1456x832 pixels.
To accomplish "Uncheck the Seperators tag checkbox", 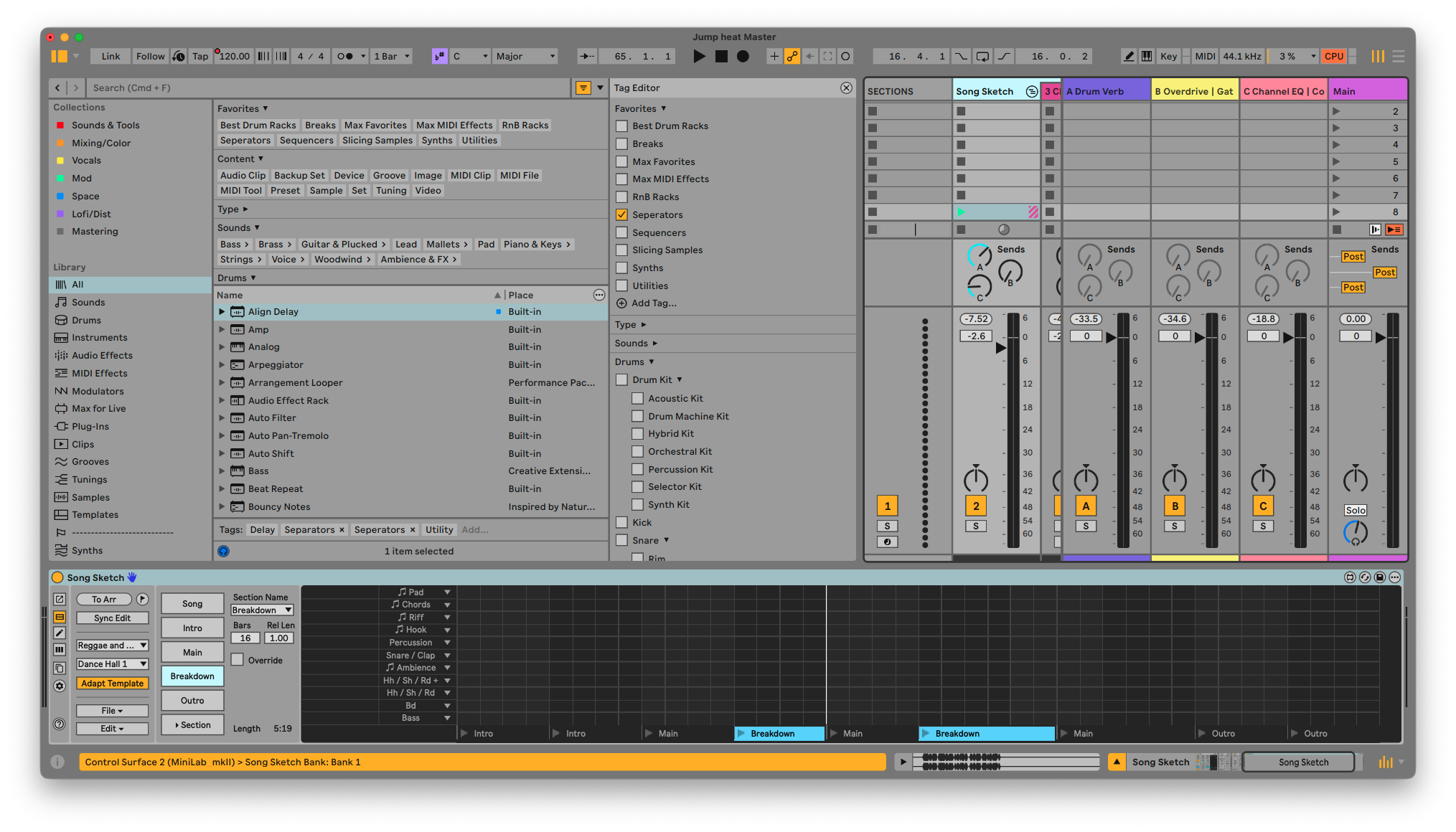I will click(622, 214).
